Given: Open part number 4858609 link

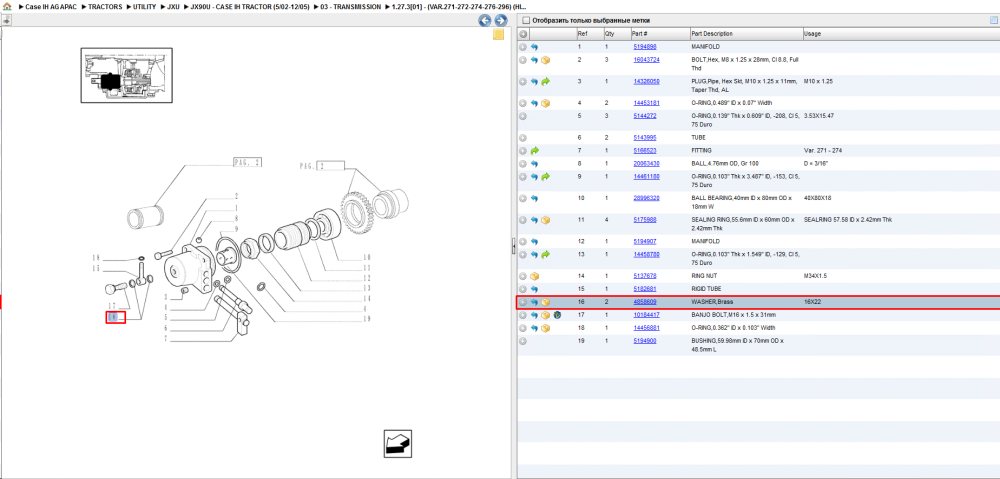Looking at the screenshot, I should click(644, 302).
